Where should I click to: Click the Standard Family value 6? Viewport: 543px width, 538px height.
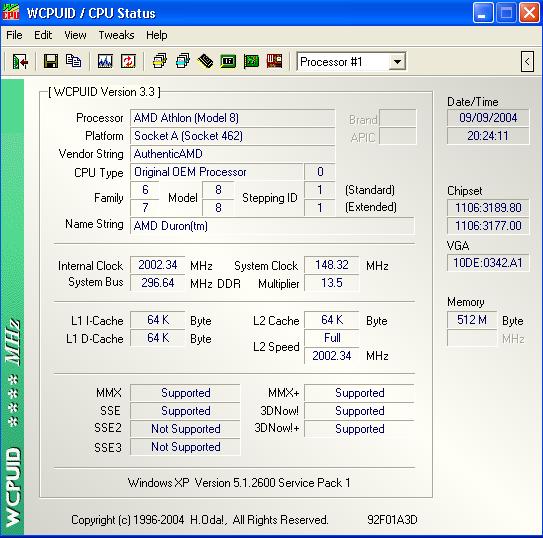click(x=145, y=190)
